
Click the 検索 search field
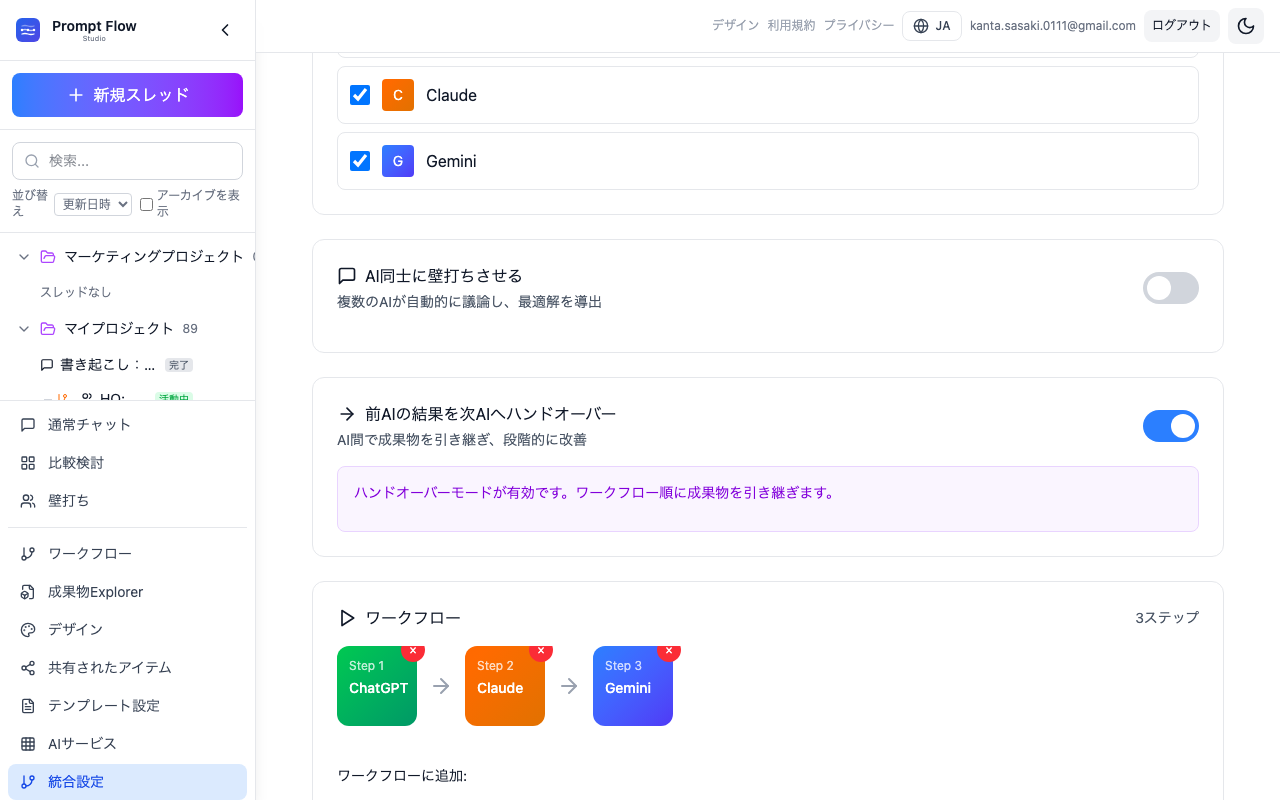point(127,161)
